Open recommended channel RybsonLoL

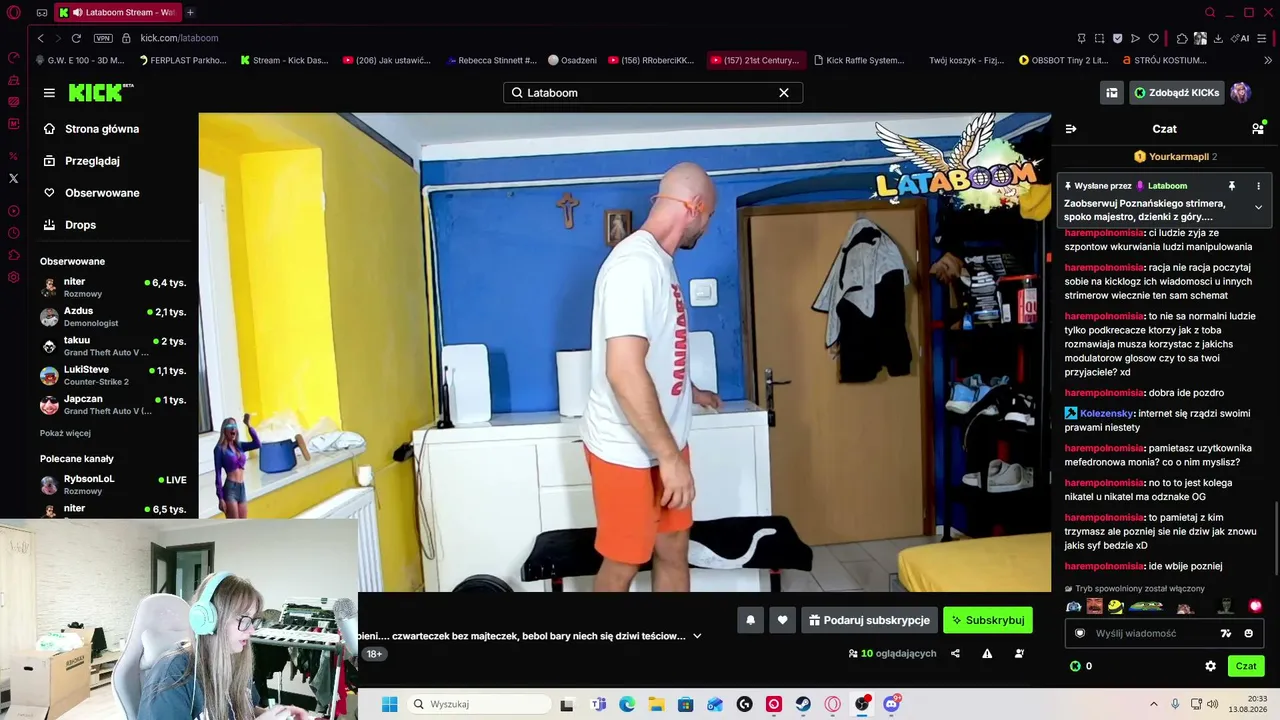pos(113,485)
